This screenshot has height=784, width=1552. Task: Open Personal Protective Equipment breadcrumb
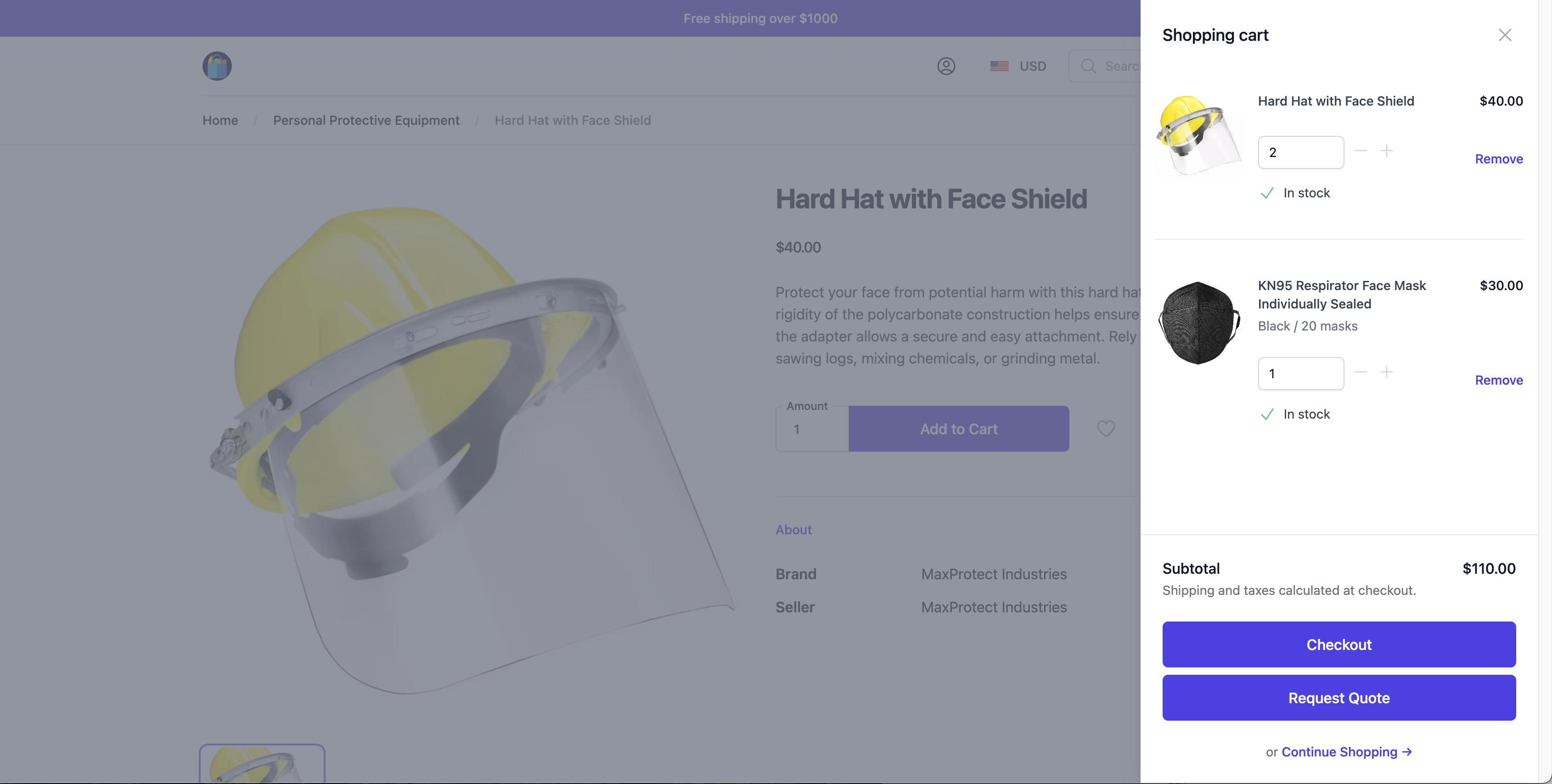[366, 120]
